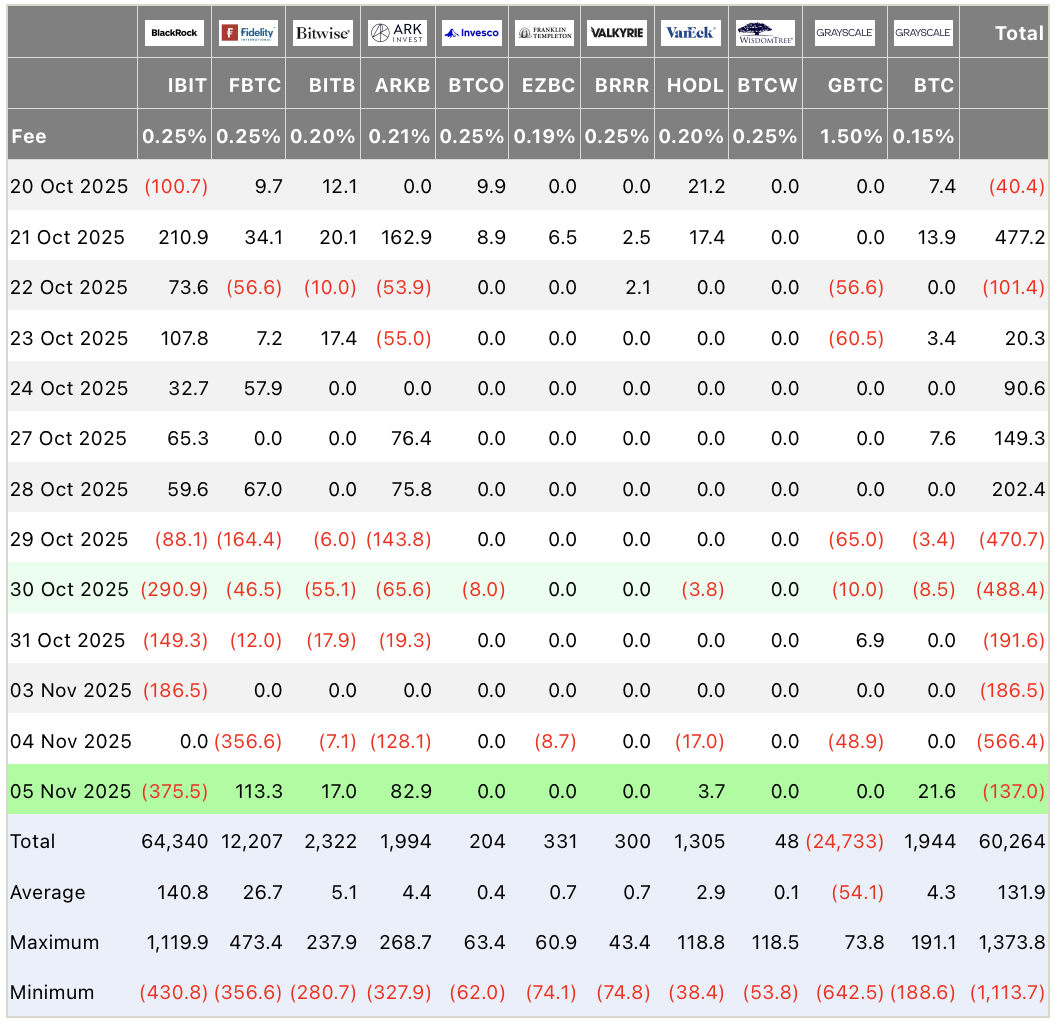Open the Invesco logo
Image resolution: width=1058 pixels, height=1028 pixels.
coord(472,33)
